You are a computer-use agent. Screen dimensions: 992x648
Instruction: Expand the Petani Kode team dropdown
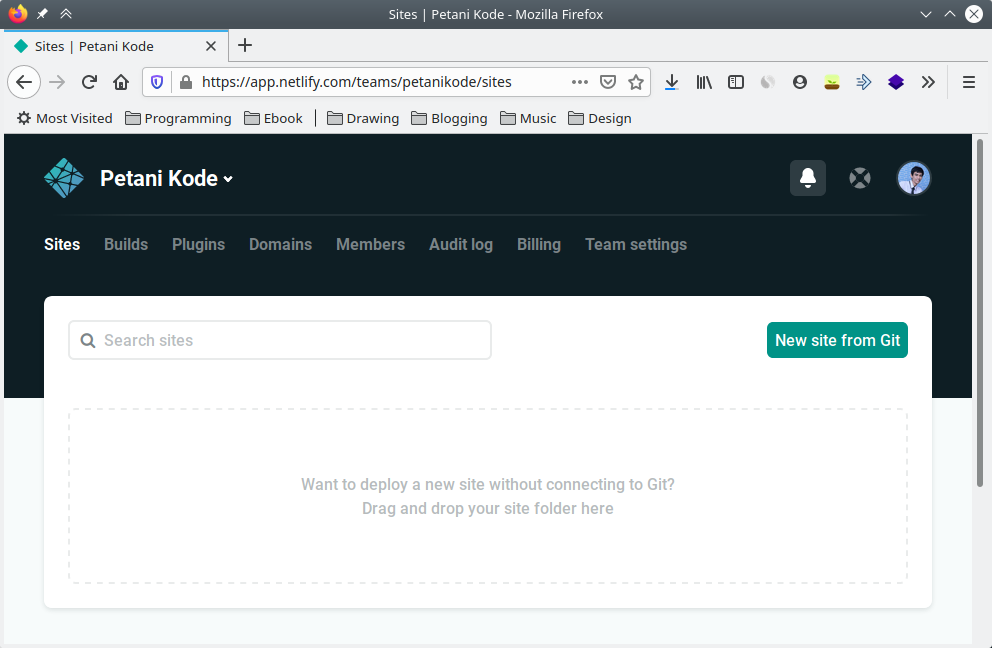coord(228,179)
